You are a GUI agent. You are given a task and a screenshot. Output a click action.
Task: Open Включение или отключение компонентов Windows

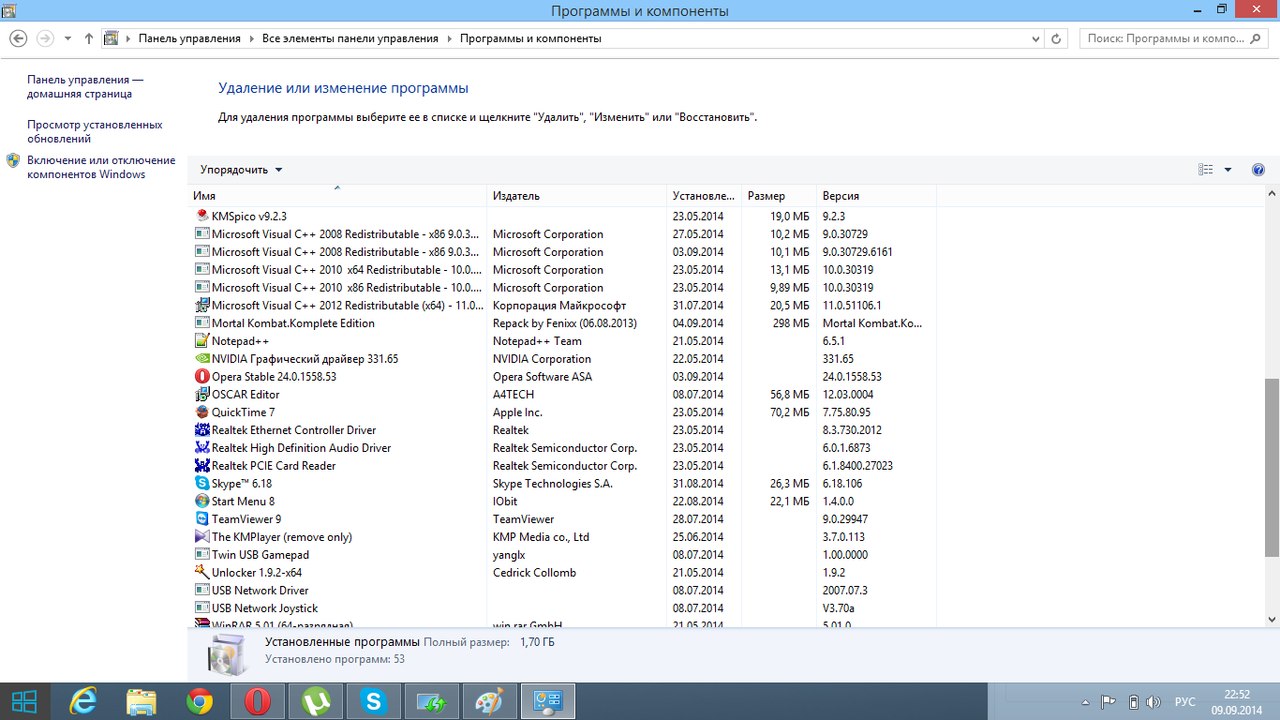point(101,167)
